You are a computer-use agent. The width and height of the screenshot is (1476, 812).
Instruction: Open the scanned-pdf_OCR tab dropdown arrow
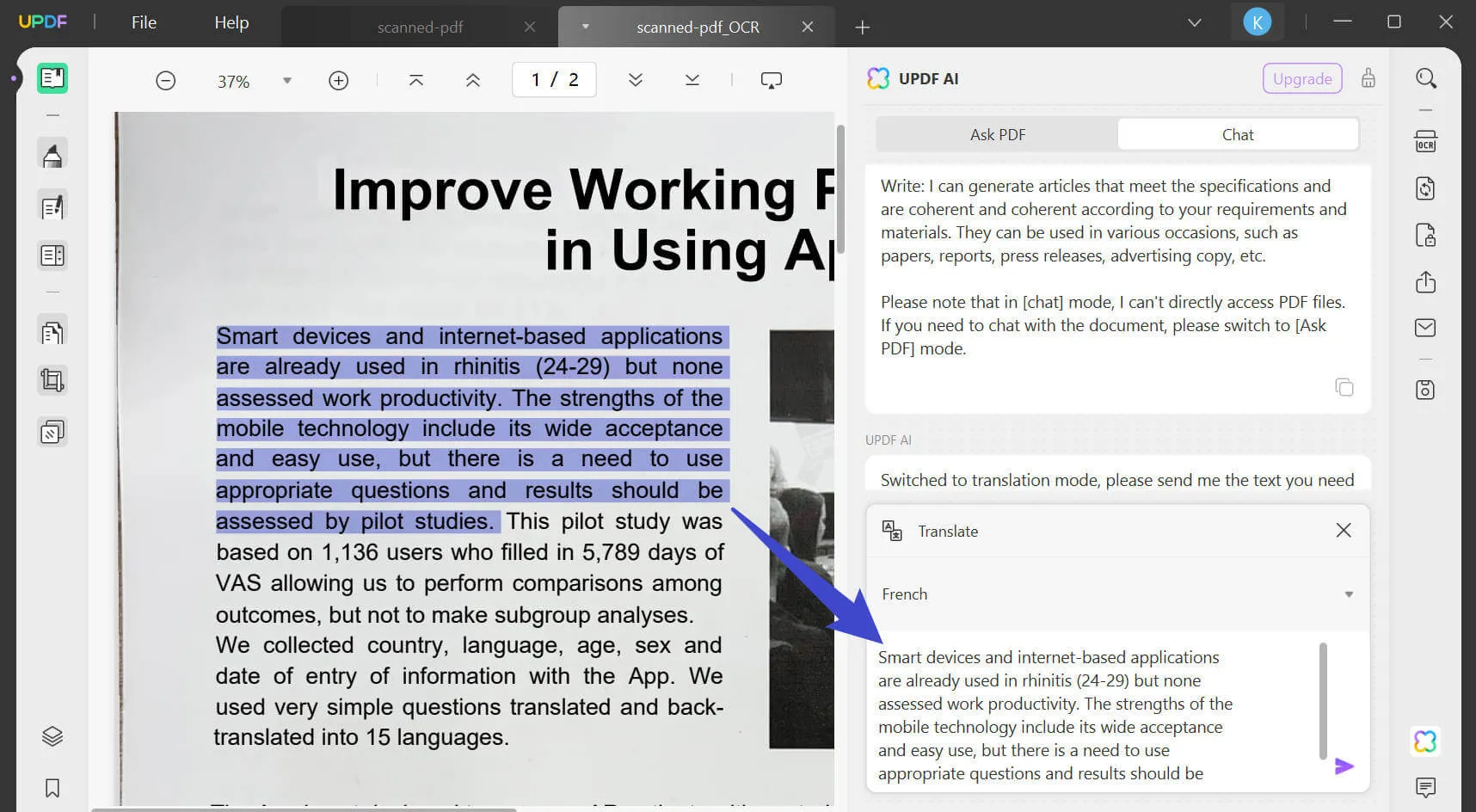586,27
